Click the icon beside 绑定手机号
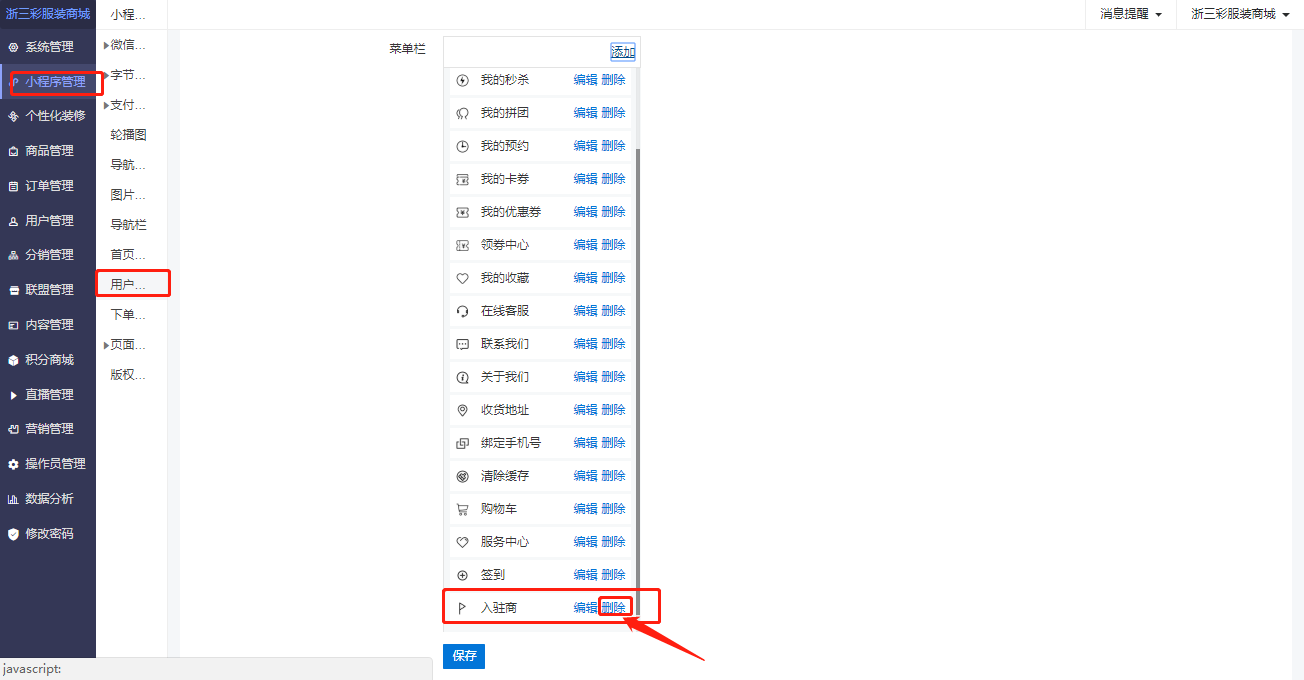 coord(462,443)
